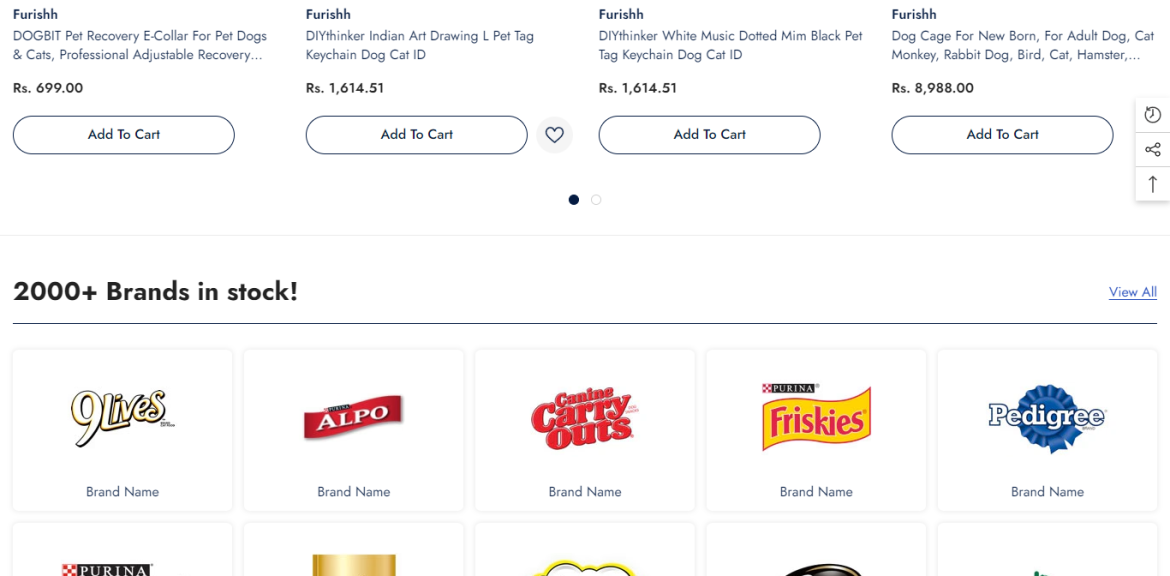Open Dog Cage For New Born title

(1023, 46)
